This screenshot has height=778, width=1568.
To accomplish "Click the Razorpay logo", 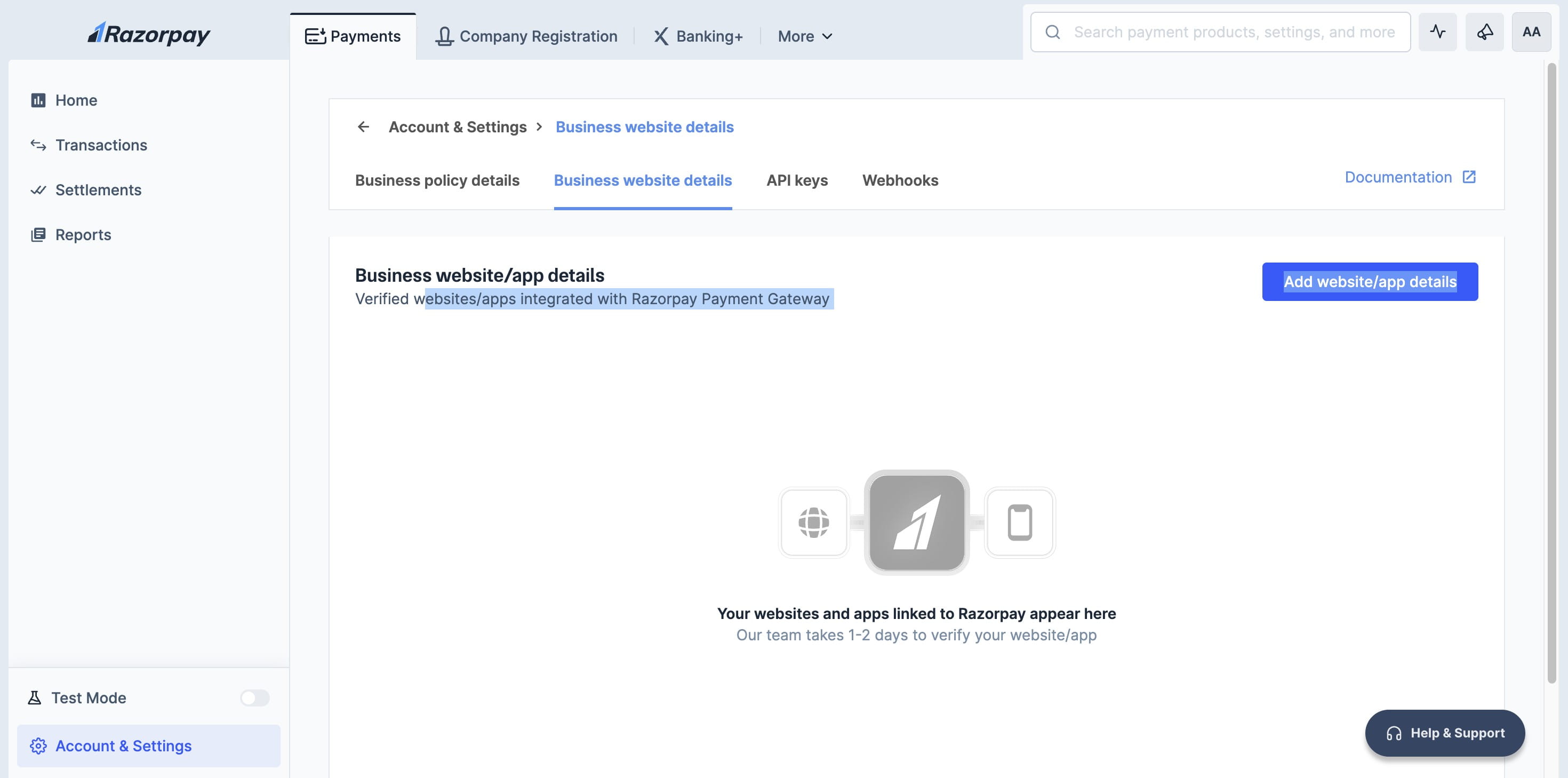I will coord(148,34).
